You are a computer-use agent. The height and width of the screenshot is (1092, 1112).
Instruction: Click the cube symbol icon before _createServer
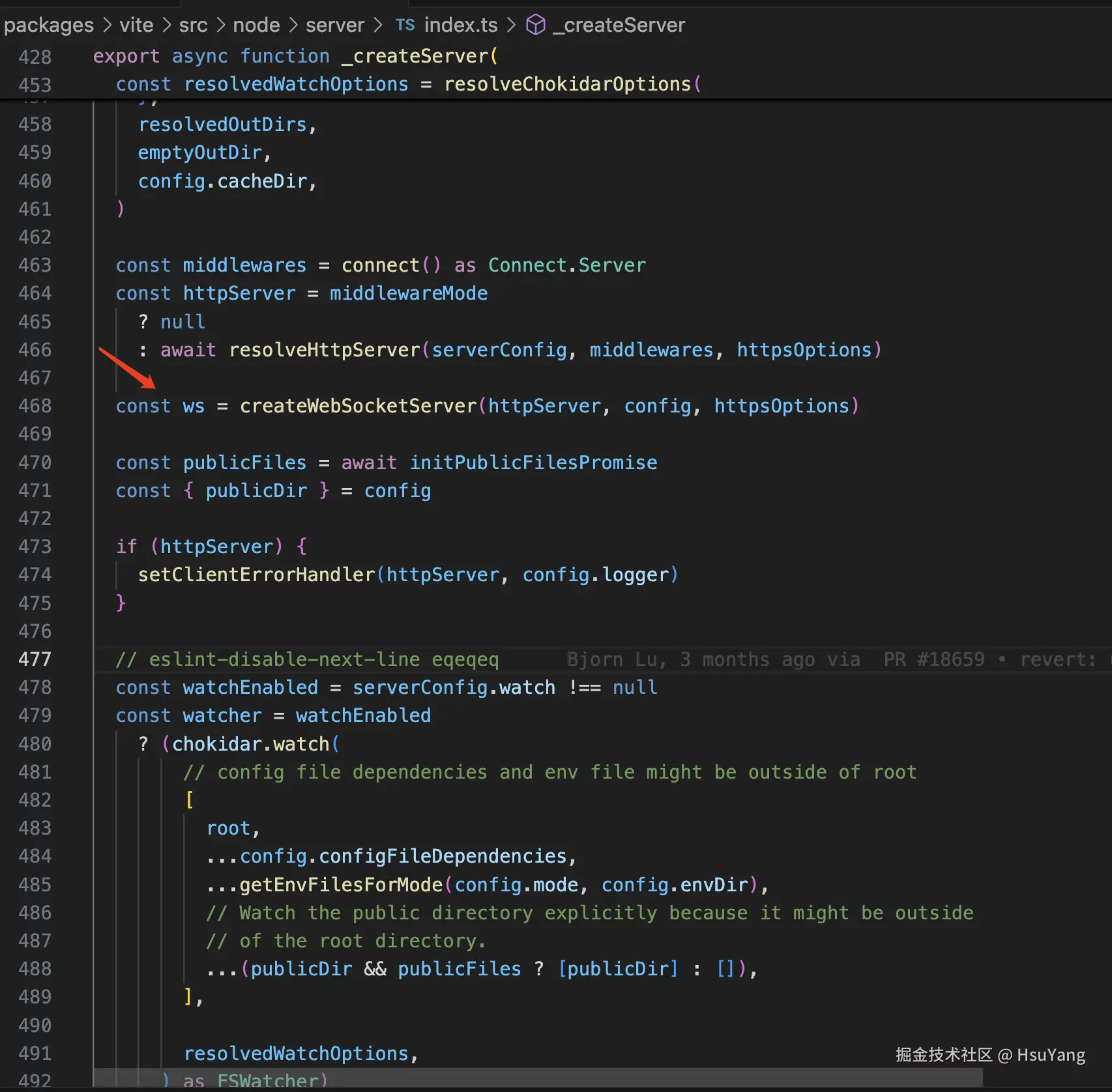(x=536, y=25)
